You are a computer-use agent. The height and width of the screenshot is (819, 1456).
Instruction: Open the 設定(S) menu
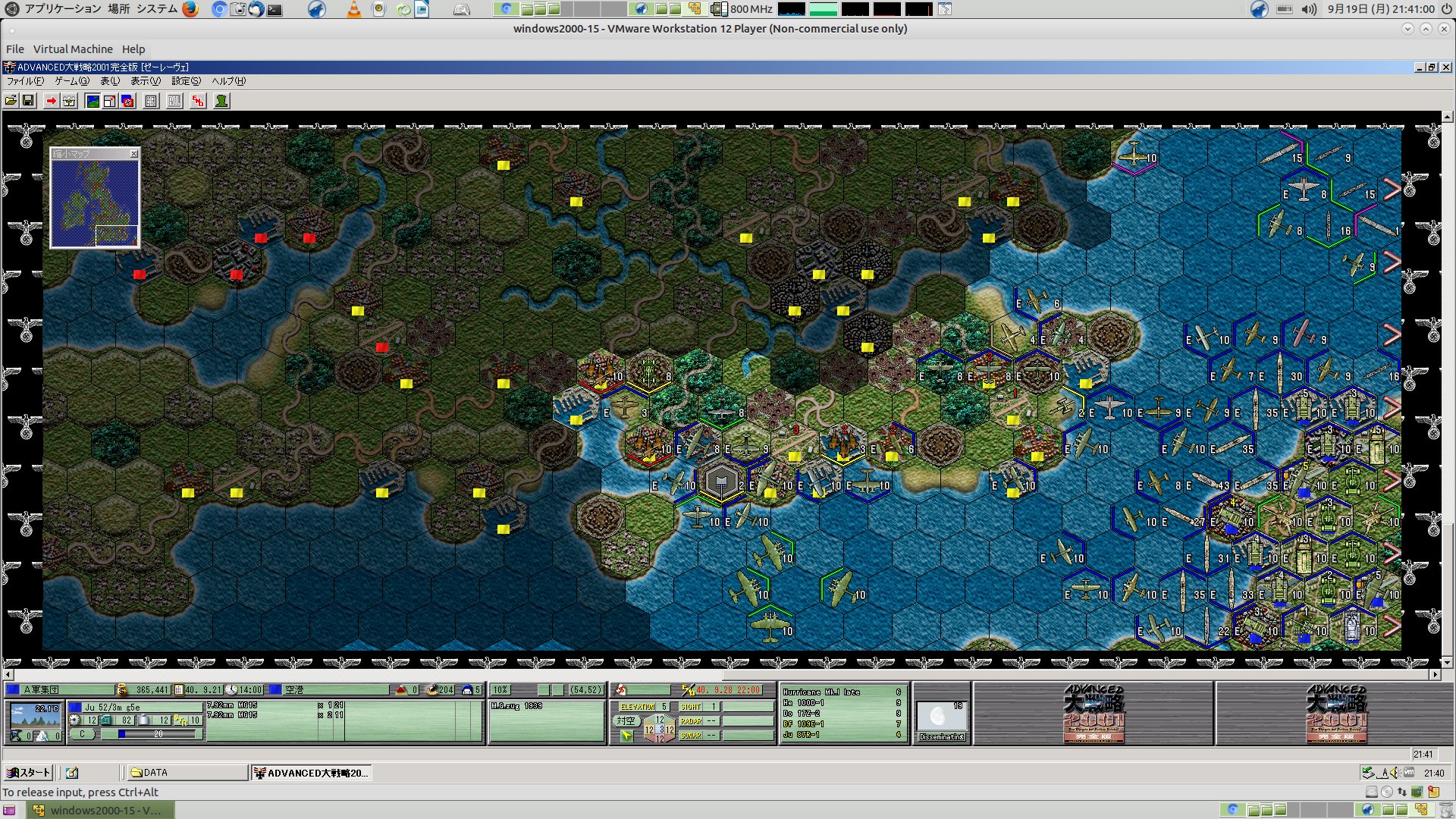(186, 81)
